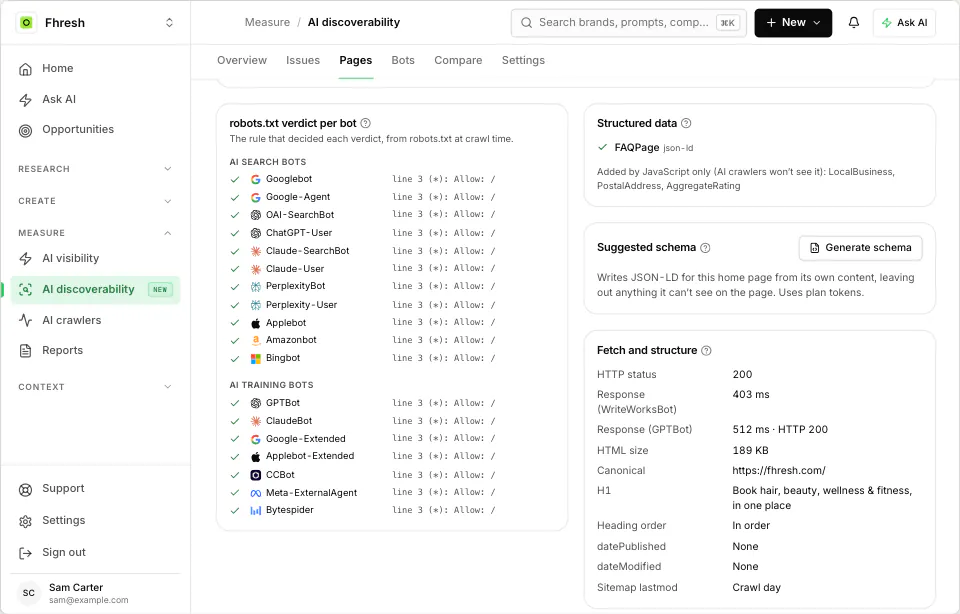This screenshot has height=614, width=960.
Task: Click the GPTBot row name
Action: pyautogui.click(x=283, y=403)
